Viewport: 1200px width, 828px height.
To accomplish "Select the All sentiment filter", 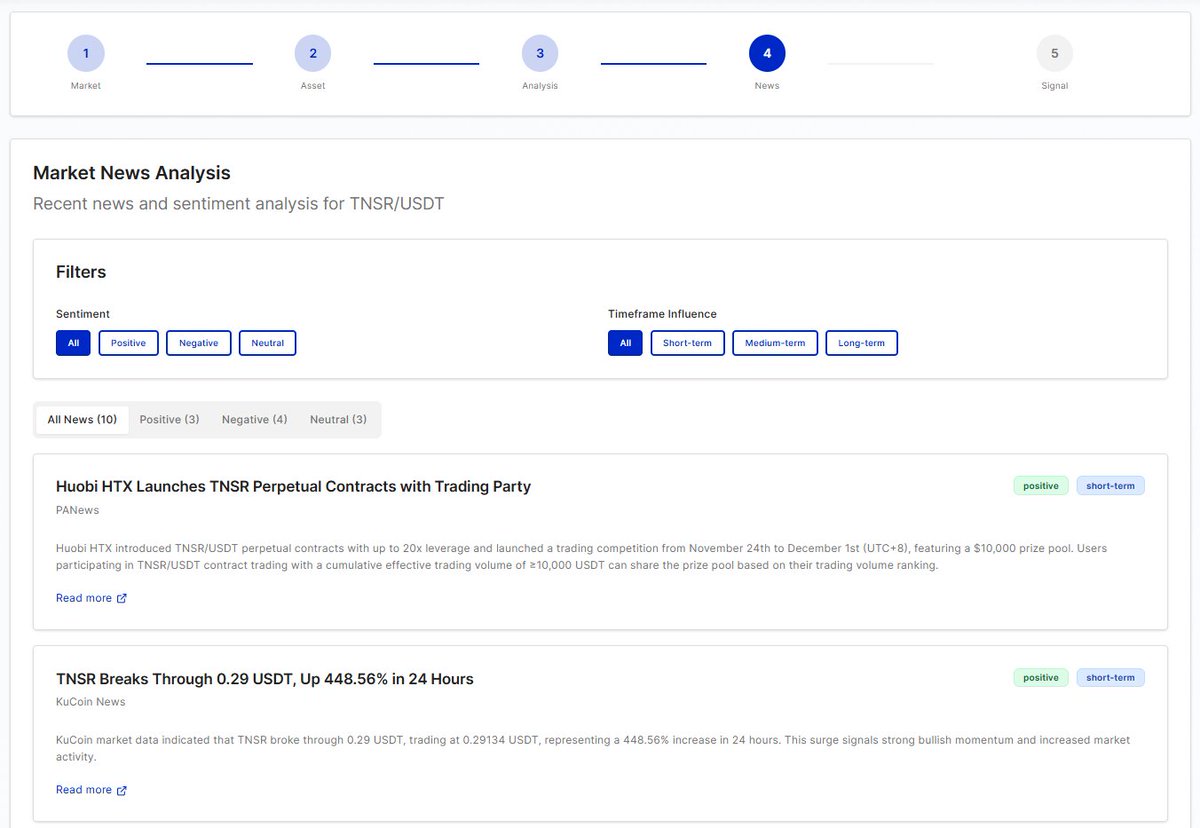I will click(x=73, y=343).
